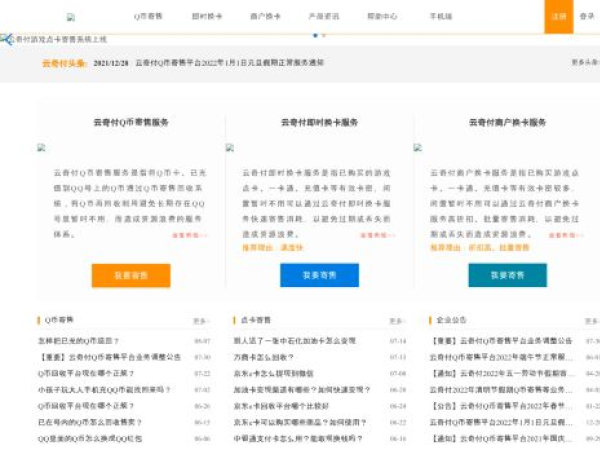Click the orange marker beside 企业公告 list heading
This screenshot has width=600, height=450.
coord(430,320)
